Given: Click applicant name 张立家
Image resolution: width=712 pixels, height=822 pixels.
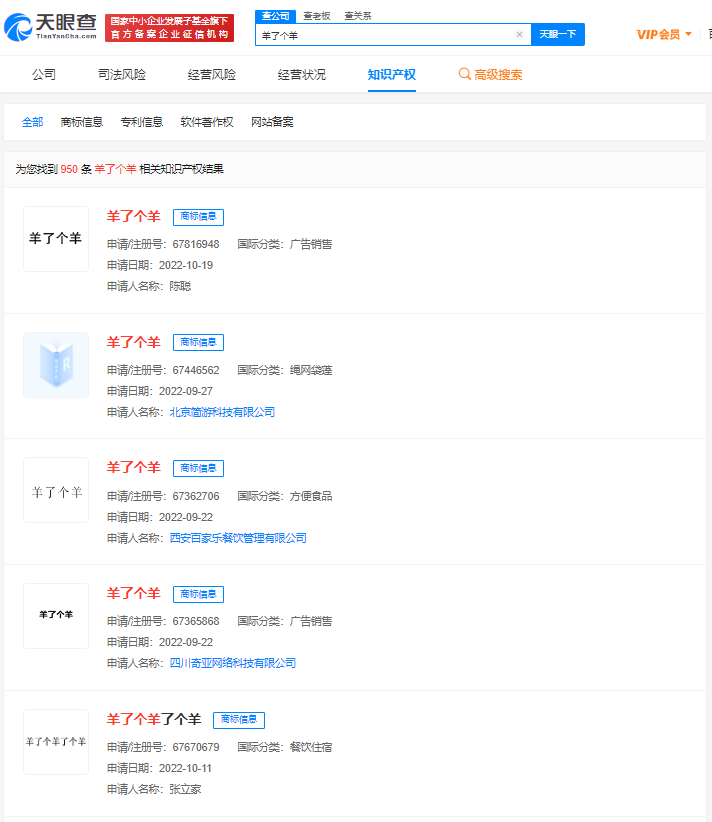Looking at the screenshot, I should click(186, 789).
